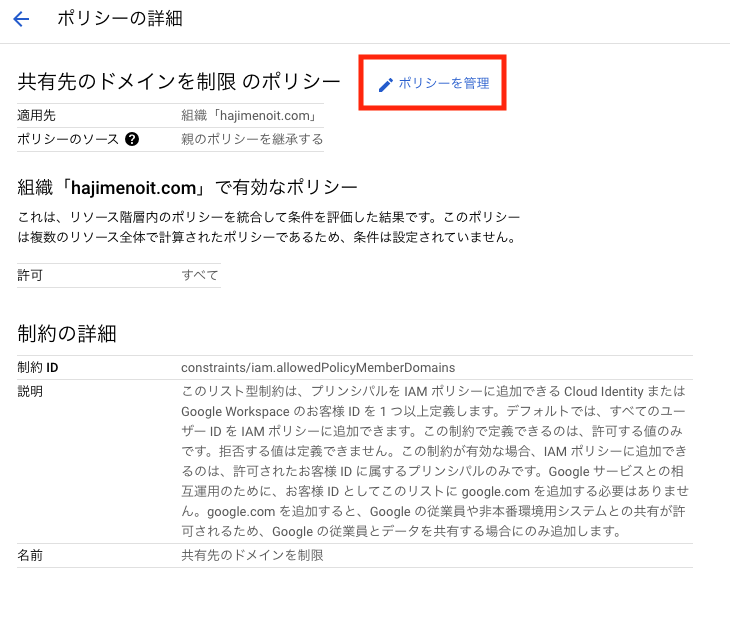Image resolution: width=730 pixels, height=634 pixels.
Task: Go back using the blue arrow icon
Action: [x=21, y=19]
